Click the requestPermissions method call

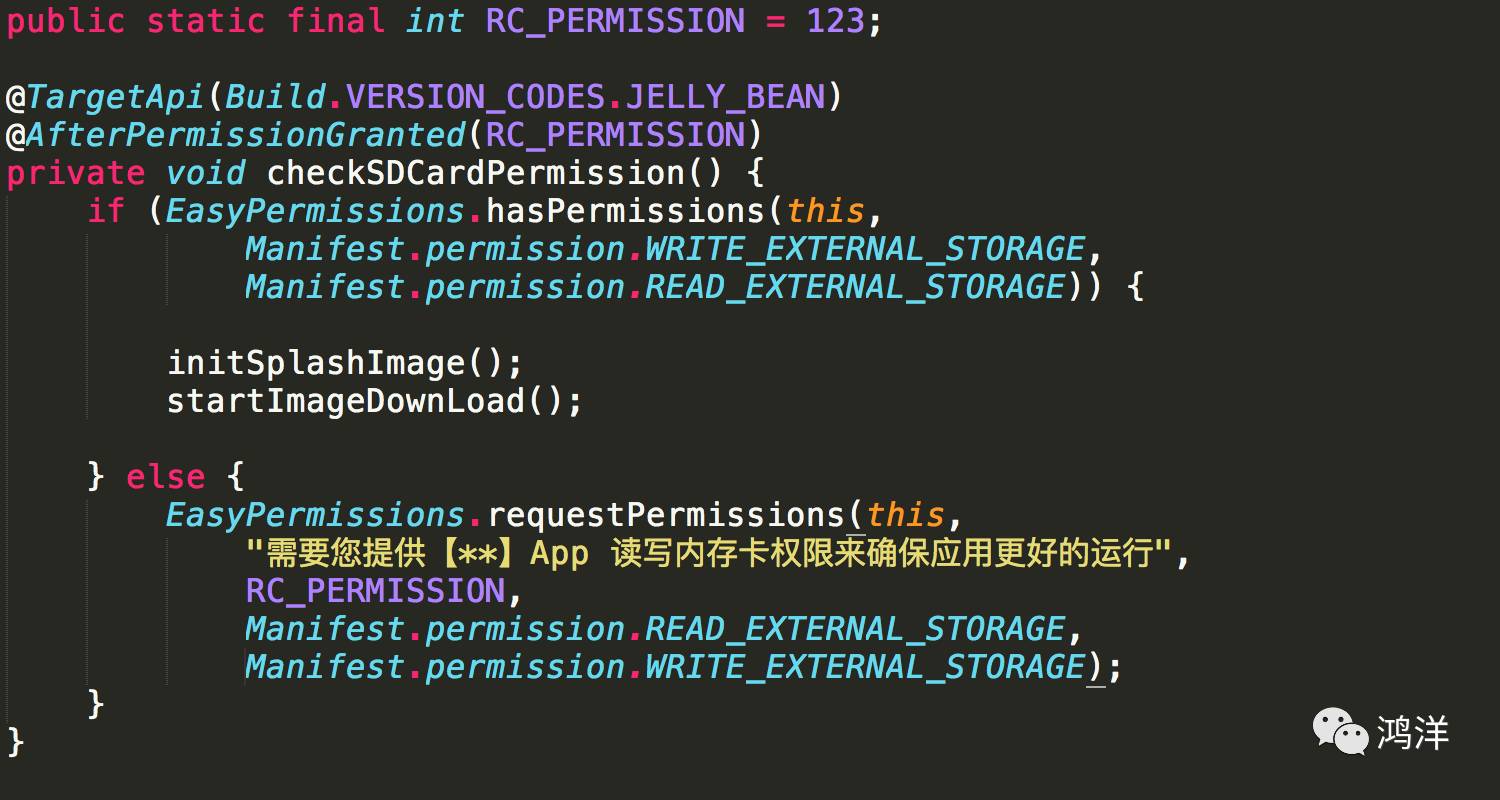pos(665,515)
